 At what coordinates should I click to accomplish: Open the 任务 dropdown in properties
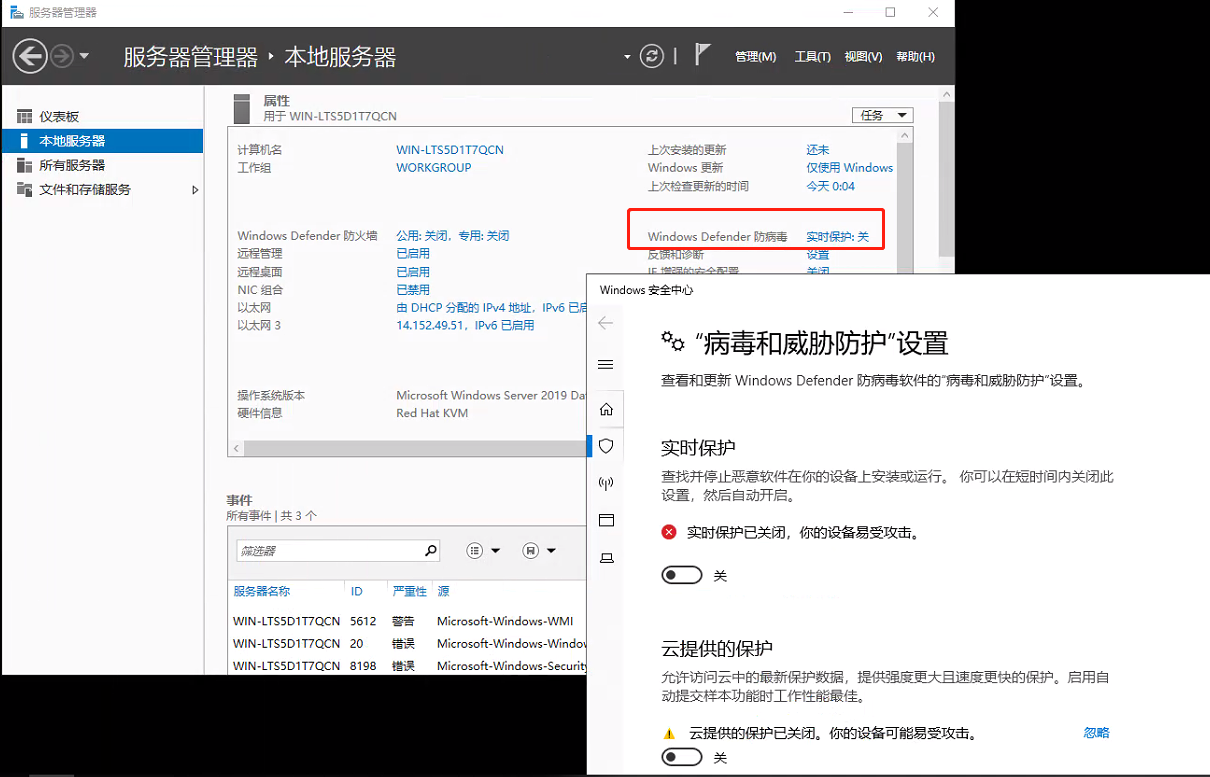[882, 115]
